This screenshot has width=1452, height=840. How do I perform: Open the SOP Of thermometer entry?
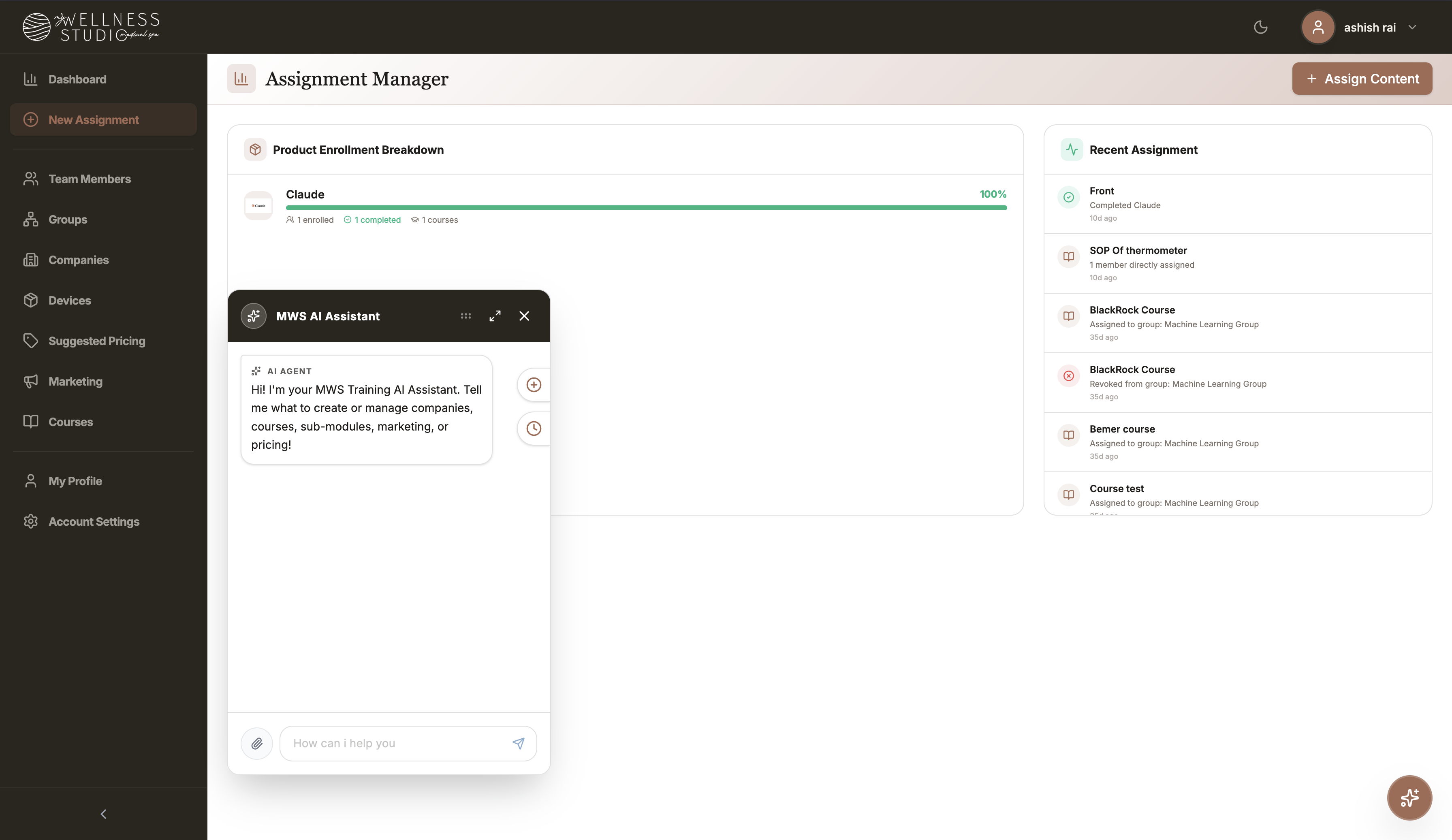coord(1238,263)
